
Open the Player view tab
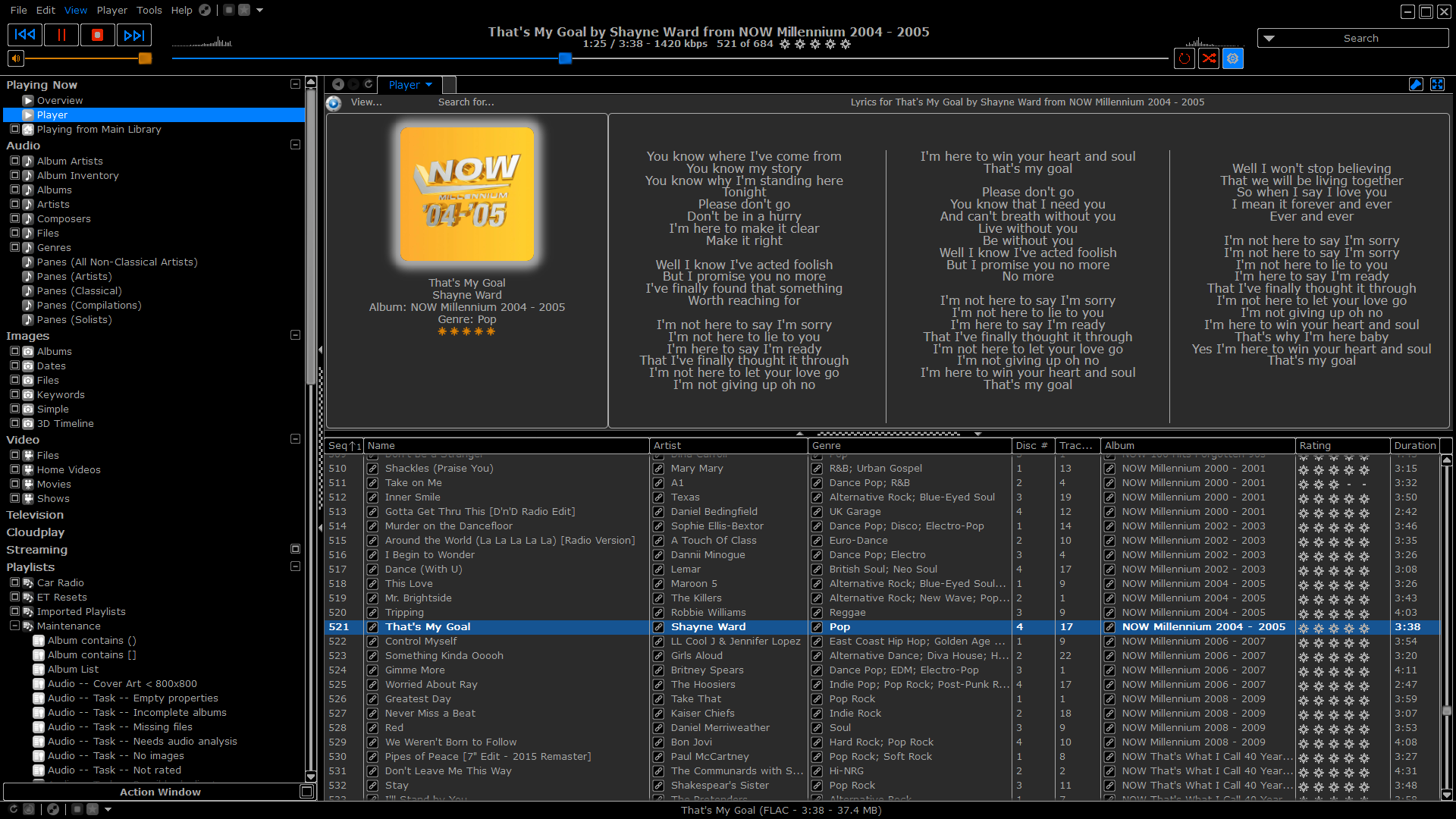pyautogui.click(x=410, y=85)
